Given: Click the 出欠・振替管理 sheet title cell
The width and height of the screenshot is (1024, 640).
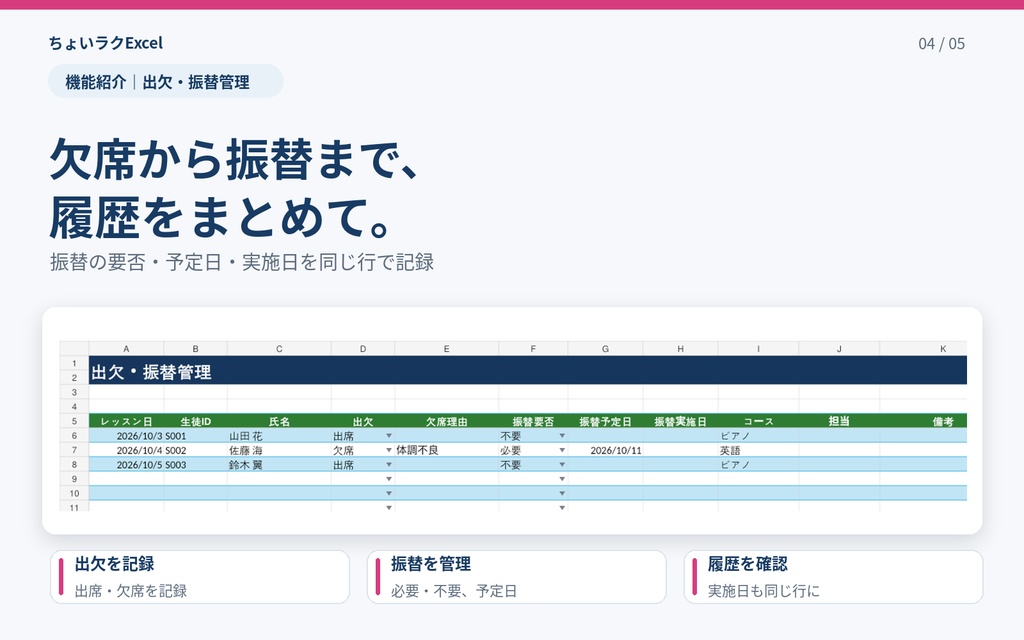Looking at the screenshot, I should (528, 370).
